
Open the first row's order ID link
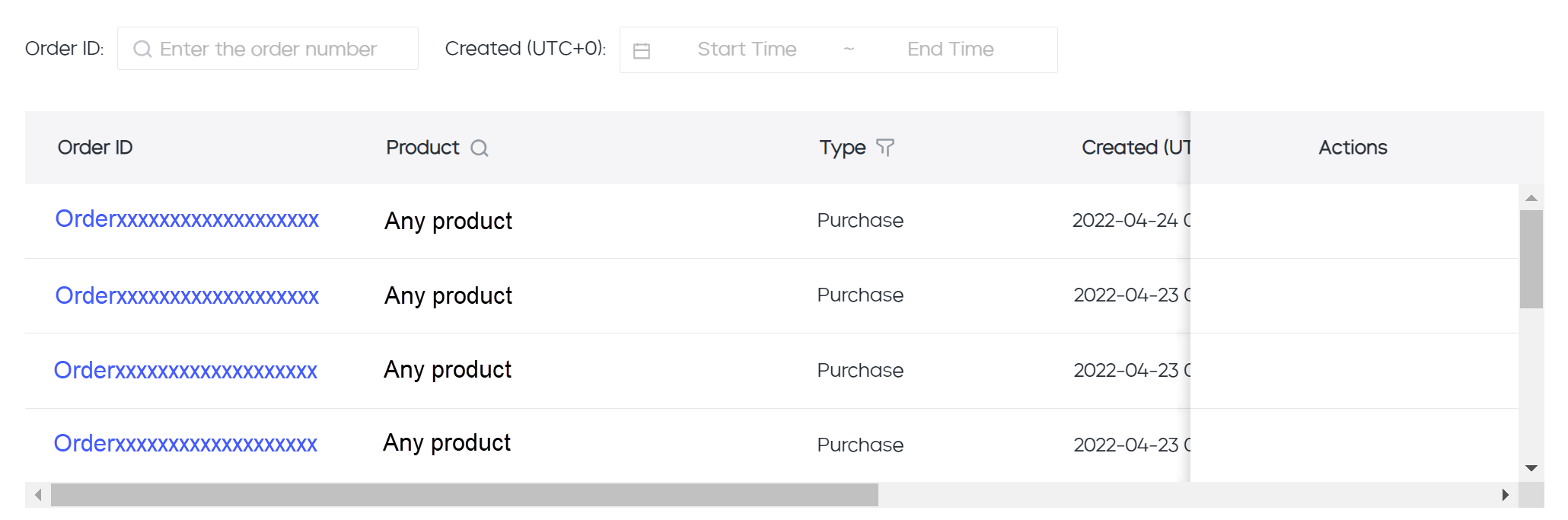[186, 219]
